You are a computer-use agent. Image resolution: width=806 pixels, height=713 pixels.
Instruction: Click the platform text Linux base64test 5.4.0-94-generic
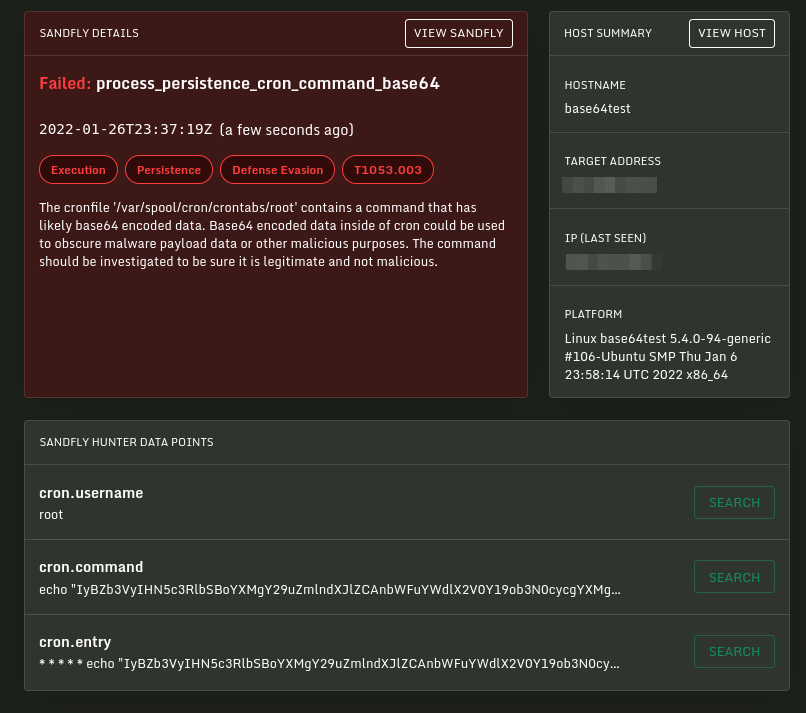[x=667, y=339]
